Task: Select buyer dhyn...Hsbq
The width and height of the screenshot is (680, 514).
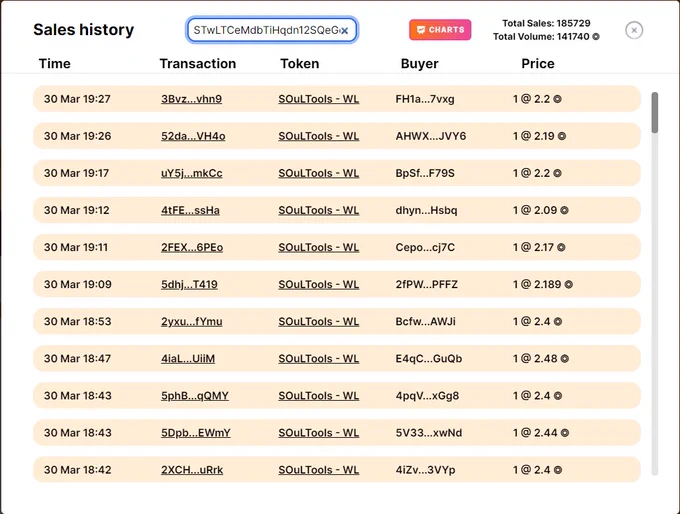Action: (x=426, y=210)
